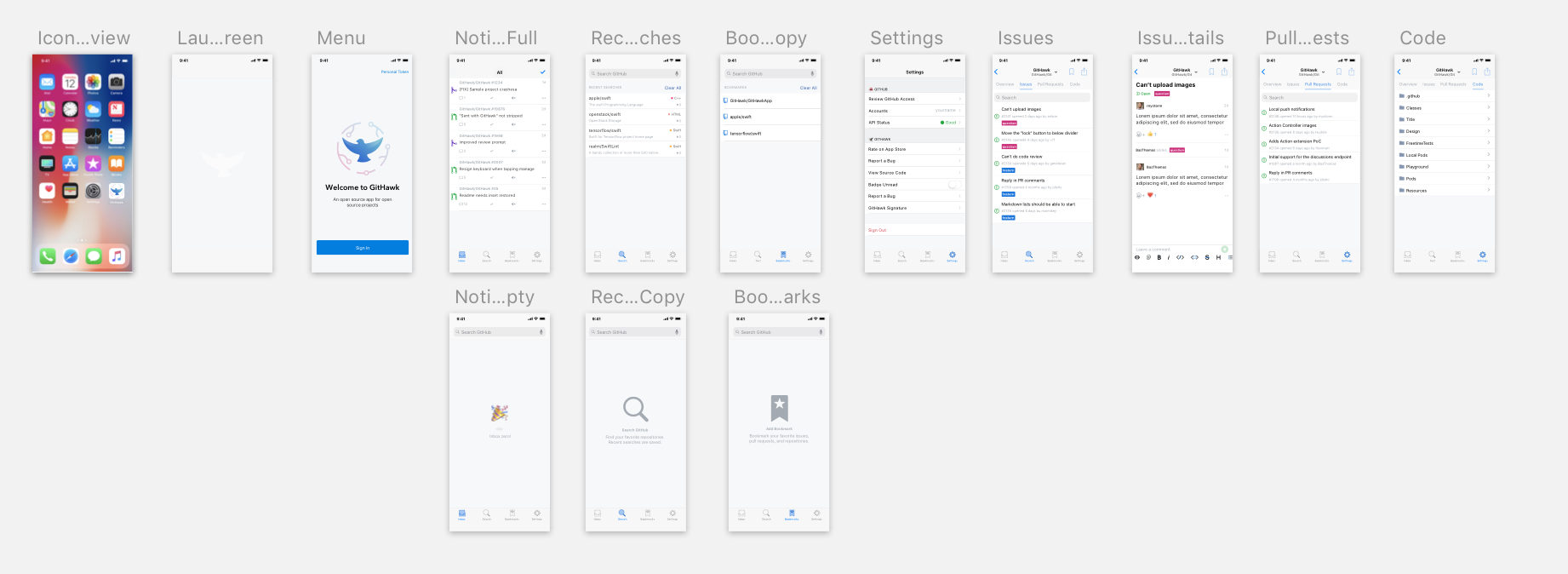The image size is (1568, 574).
Task: Switch to Pull Requests tab on Issues artboard
Action: tap(1050, 84)
